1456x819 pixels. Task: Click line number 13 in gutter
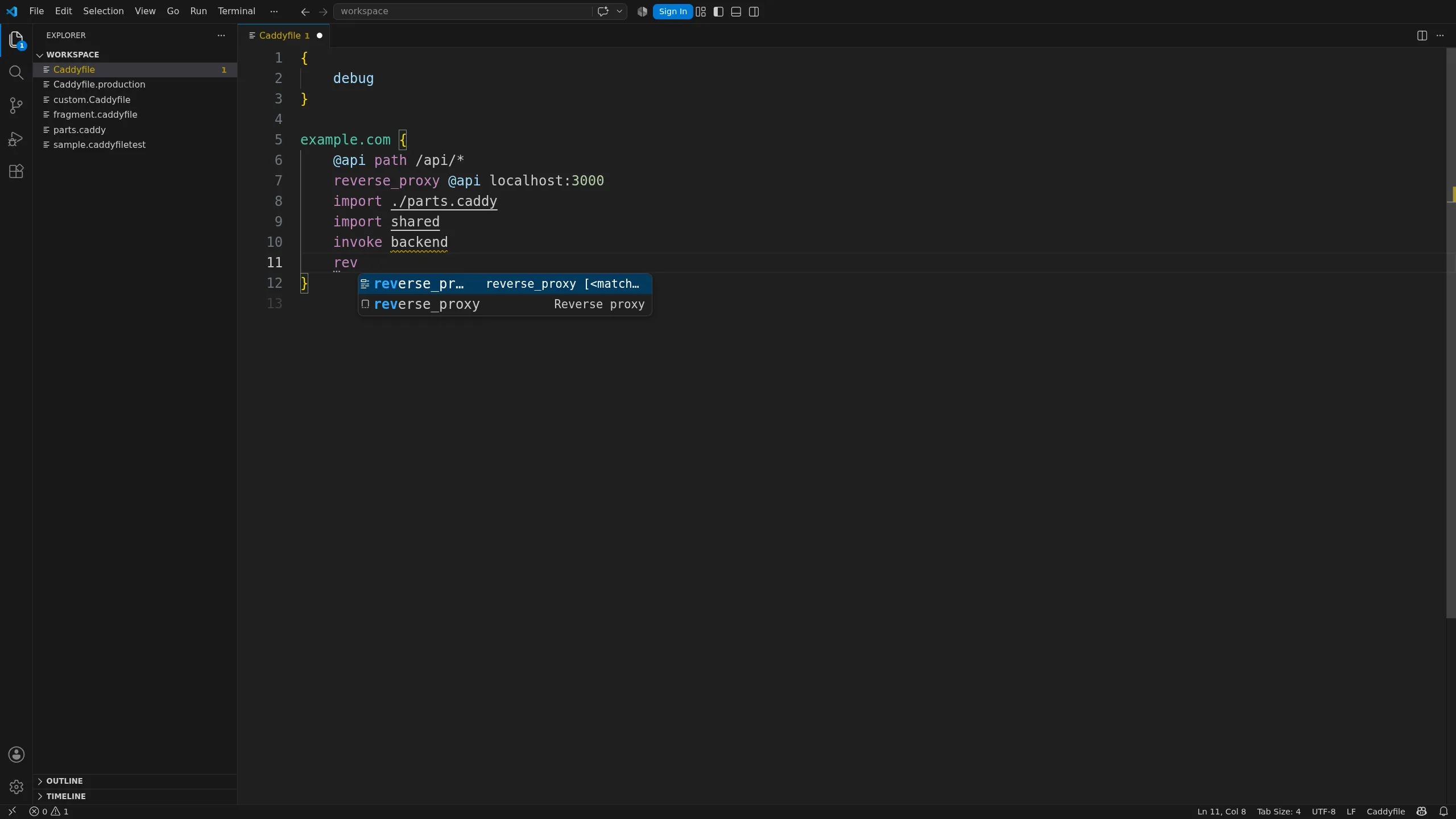pyautogui.click(x=274, y=304)
